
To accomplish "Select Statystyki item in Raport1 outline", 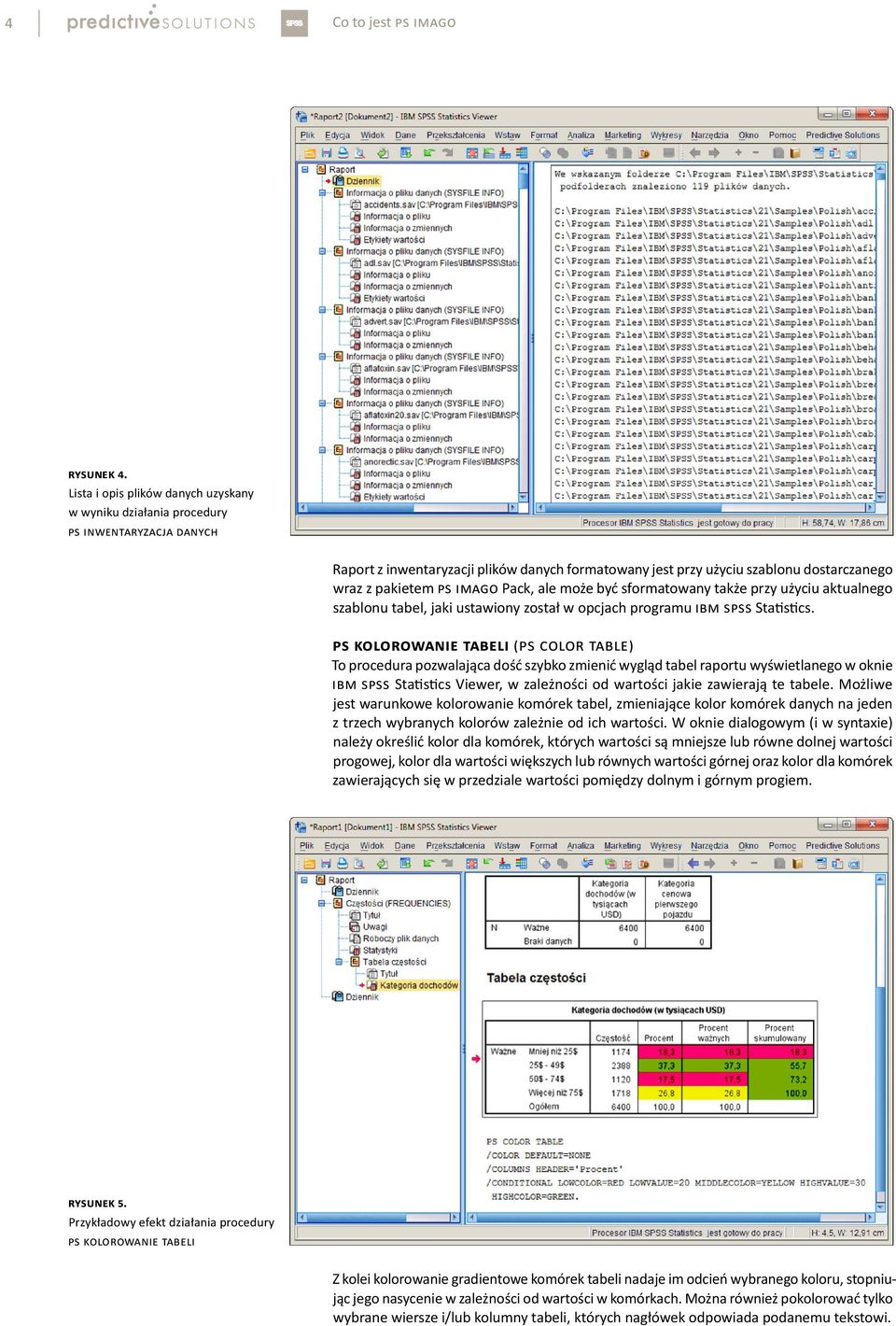I will click(380, 951).
